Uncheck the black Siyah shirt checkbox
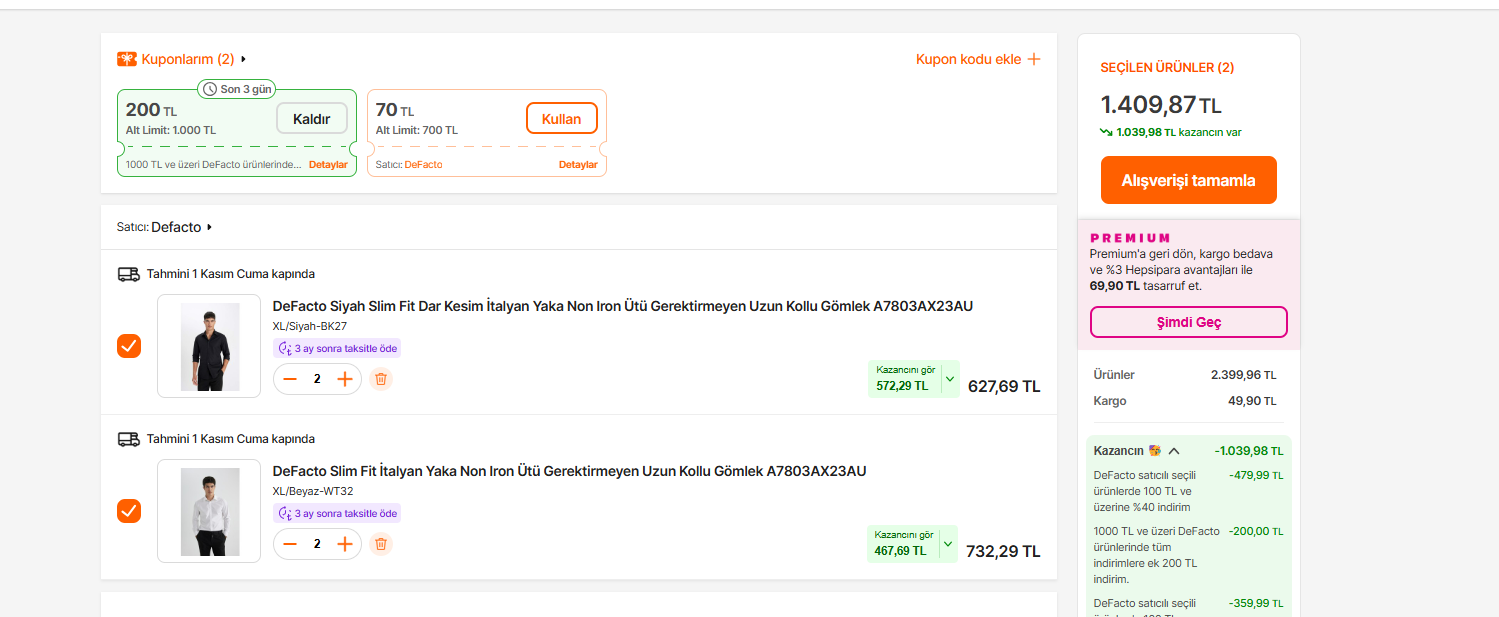1499x617 pixels. [129, 346]
